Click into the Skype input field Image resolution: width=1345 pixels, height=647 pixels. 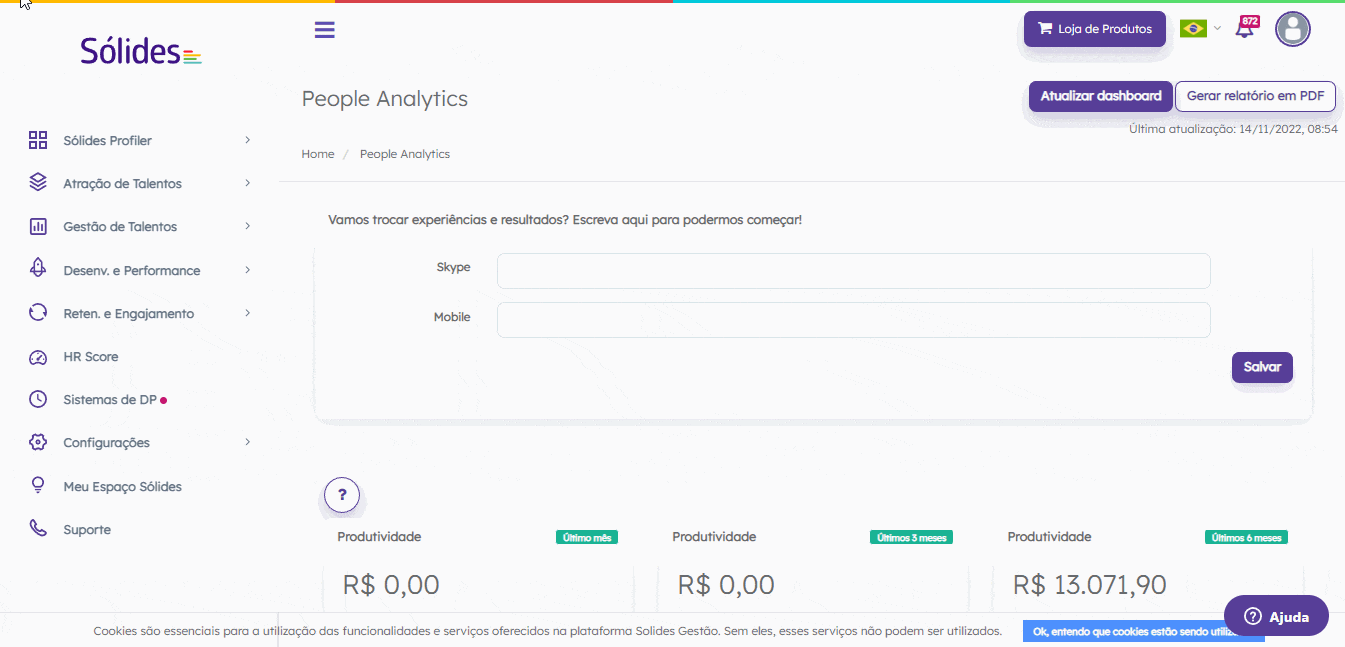tap(853, 270)
